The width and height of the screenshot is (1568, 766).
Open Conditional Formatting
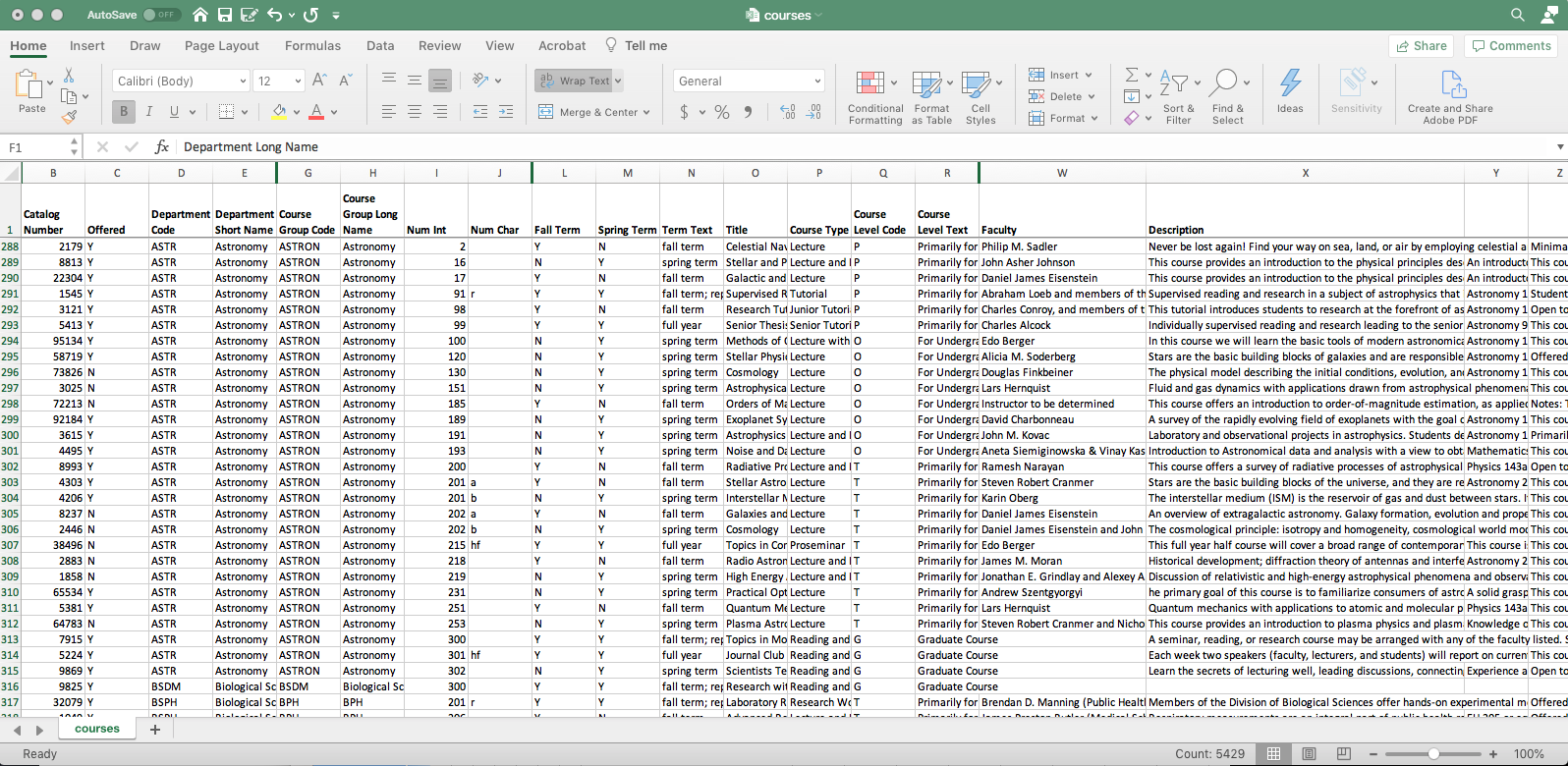[875, 97]
